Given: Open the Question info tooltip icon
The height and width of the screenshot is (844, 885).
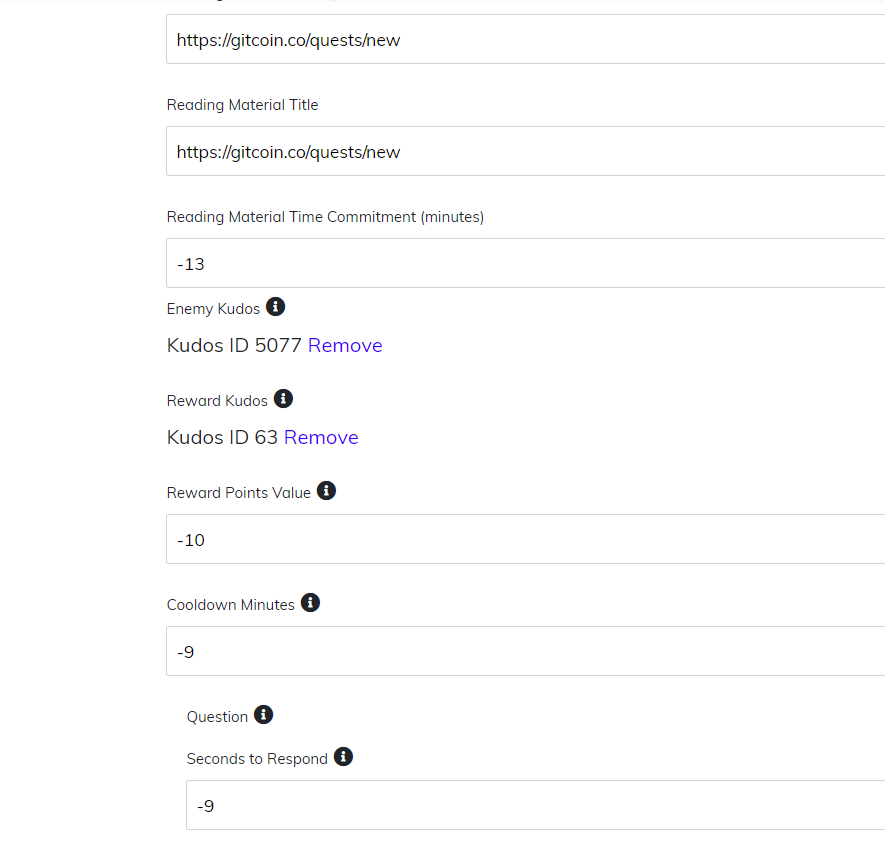Looking at the screenshot, I should coord(263,714).
